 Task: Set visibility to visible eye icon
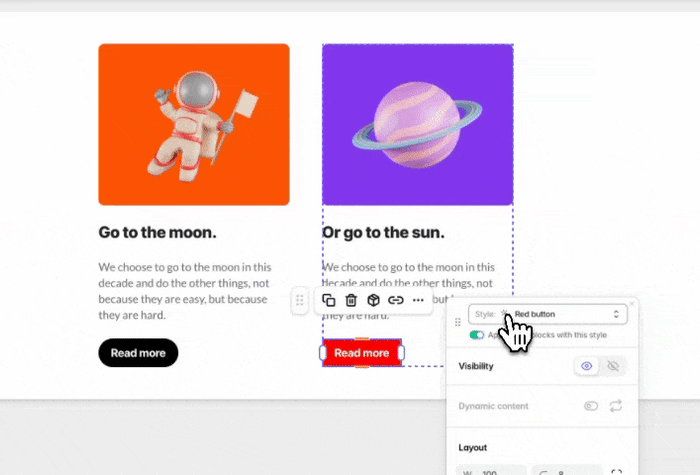point(587,366)
